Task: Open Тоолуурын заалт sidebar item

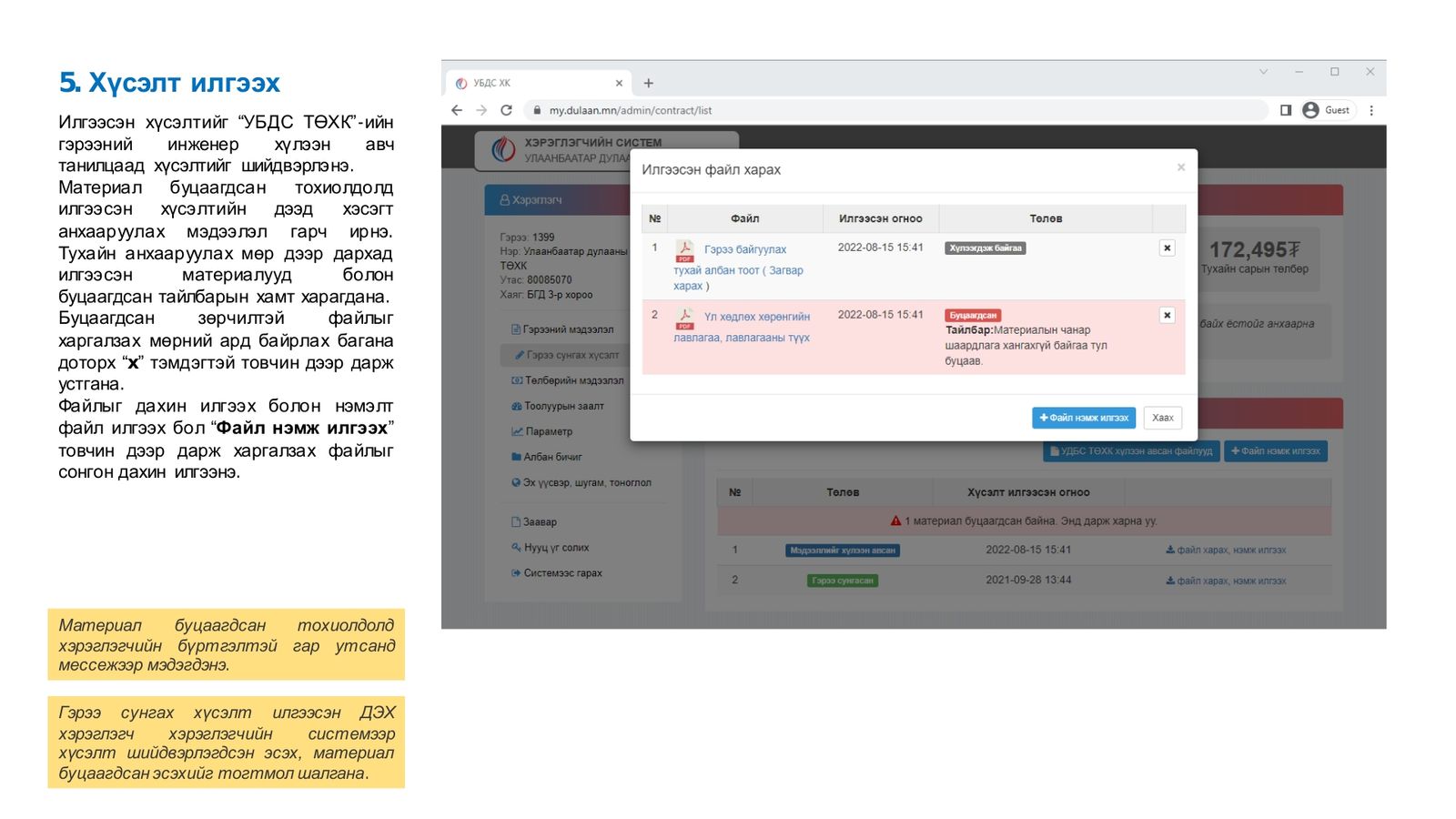Action: click(x=558, y=406)
